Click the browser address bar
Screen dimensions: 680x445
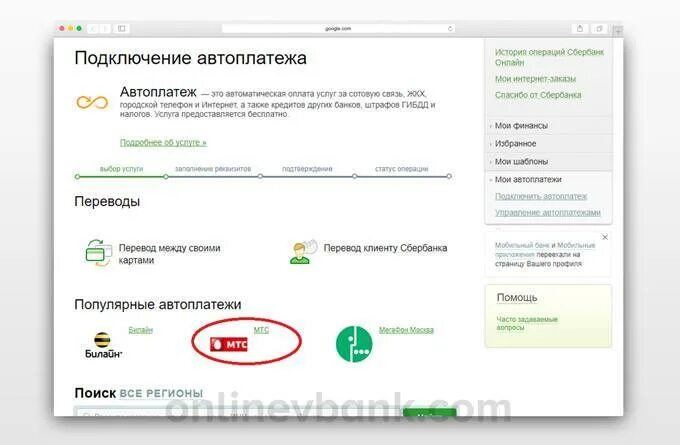pos(338,29)
